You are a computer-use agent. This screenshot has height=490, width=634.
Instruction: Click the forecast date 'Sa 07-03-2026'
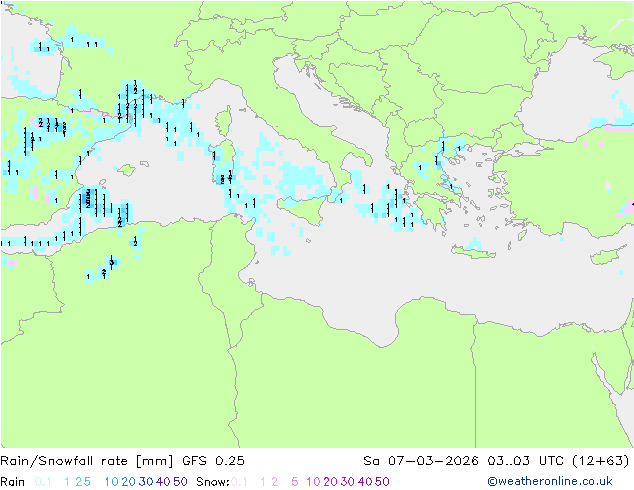coord(421,460)
